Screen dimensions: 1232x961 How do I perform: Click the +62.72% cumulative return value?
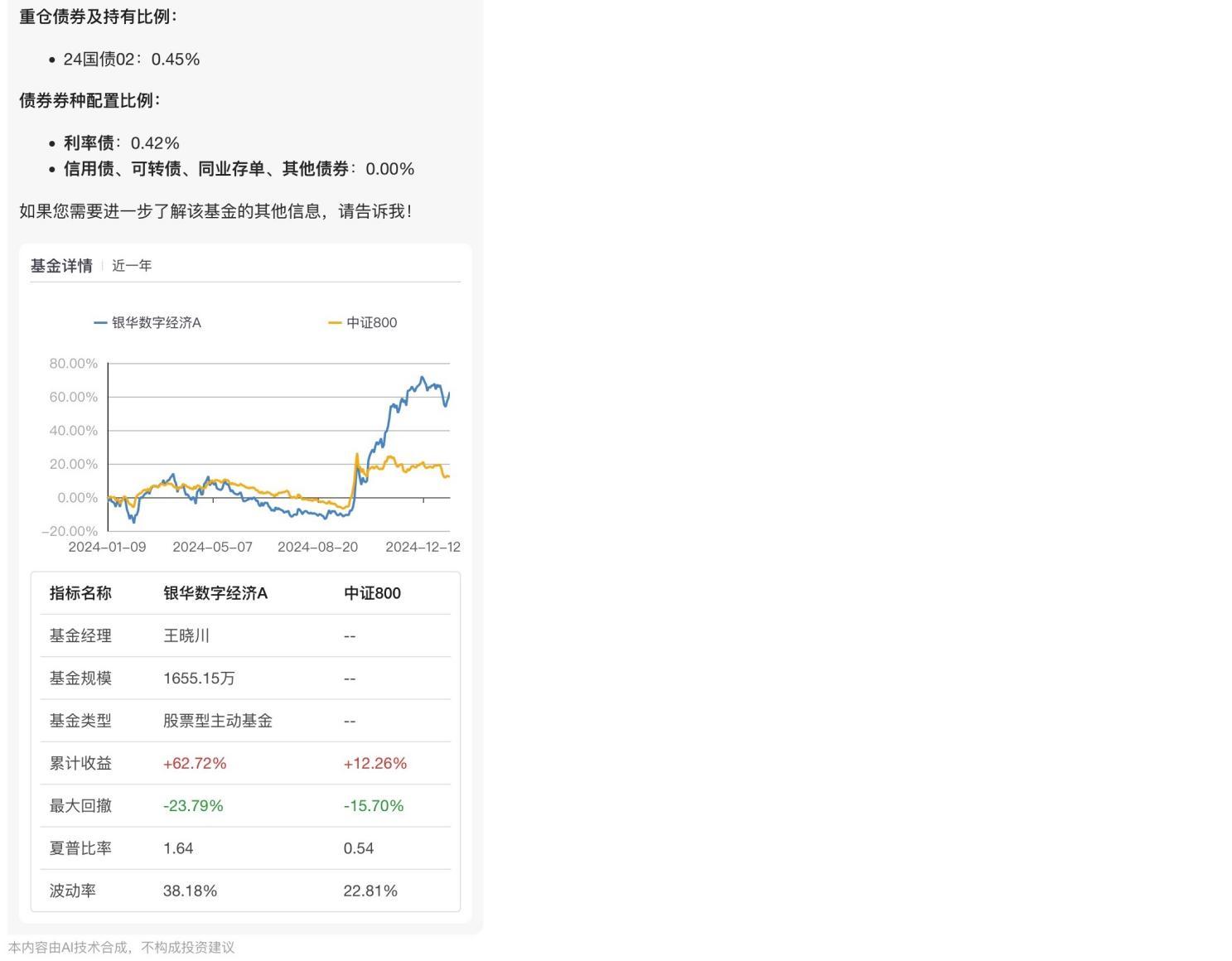(x=195, y=763)
